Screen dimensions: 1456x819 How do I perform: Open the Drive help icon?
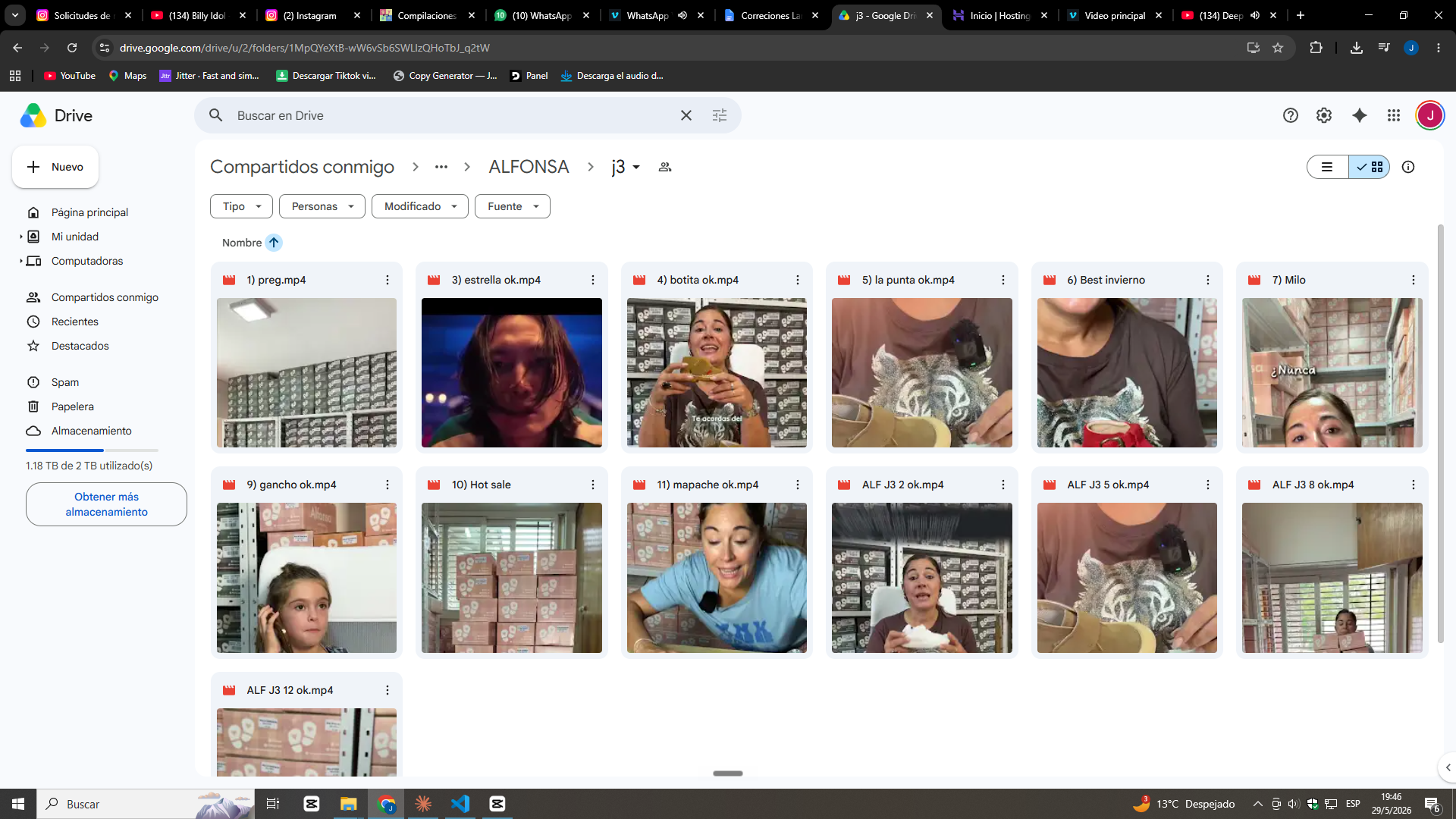tap(1290, 115)
